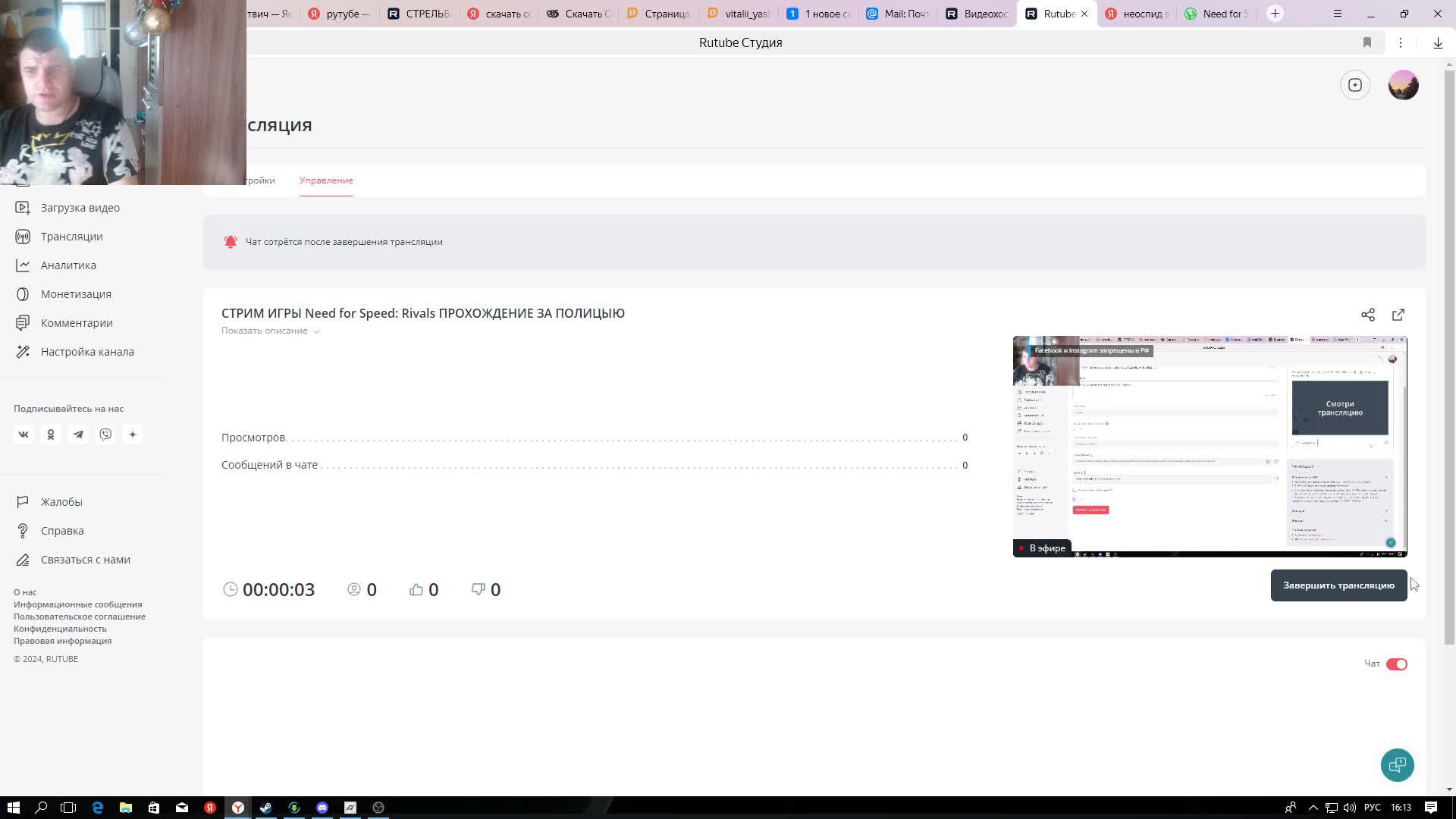Switch to the Управление tab

tap(326, 180)
